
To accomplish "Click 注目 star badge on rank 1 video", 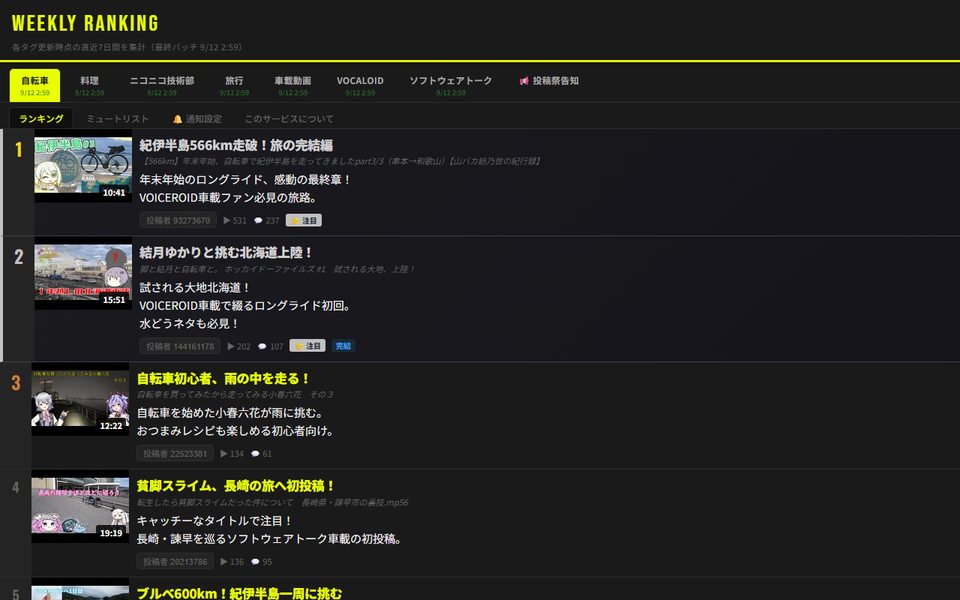I will coord(304,220).
